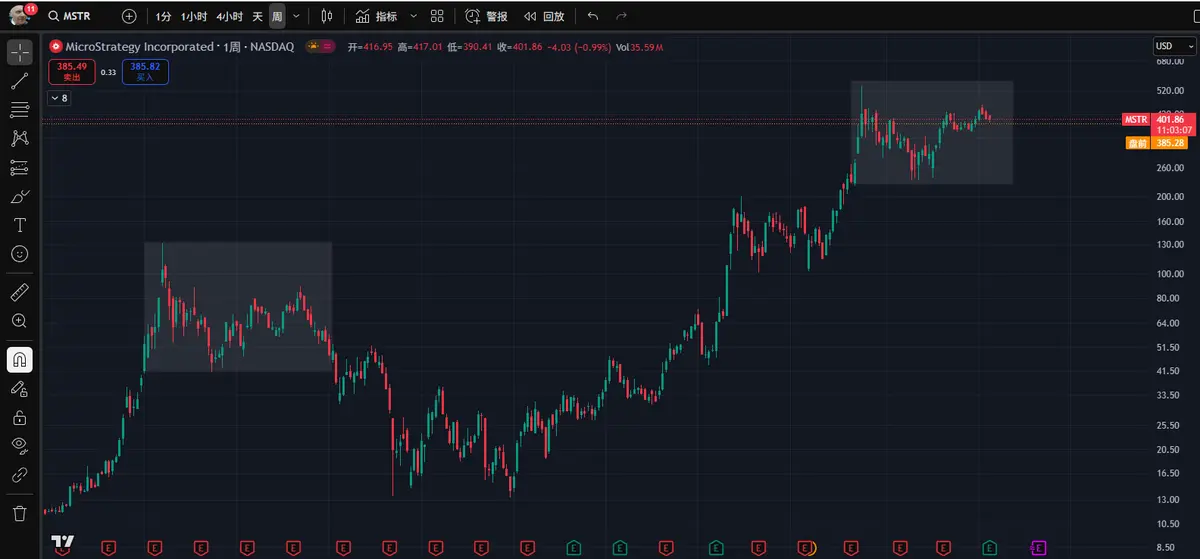1200x559 pixels.
Task: Click the sun market status icon
Action: coord(312,46)
